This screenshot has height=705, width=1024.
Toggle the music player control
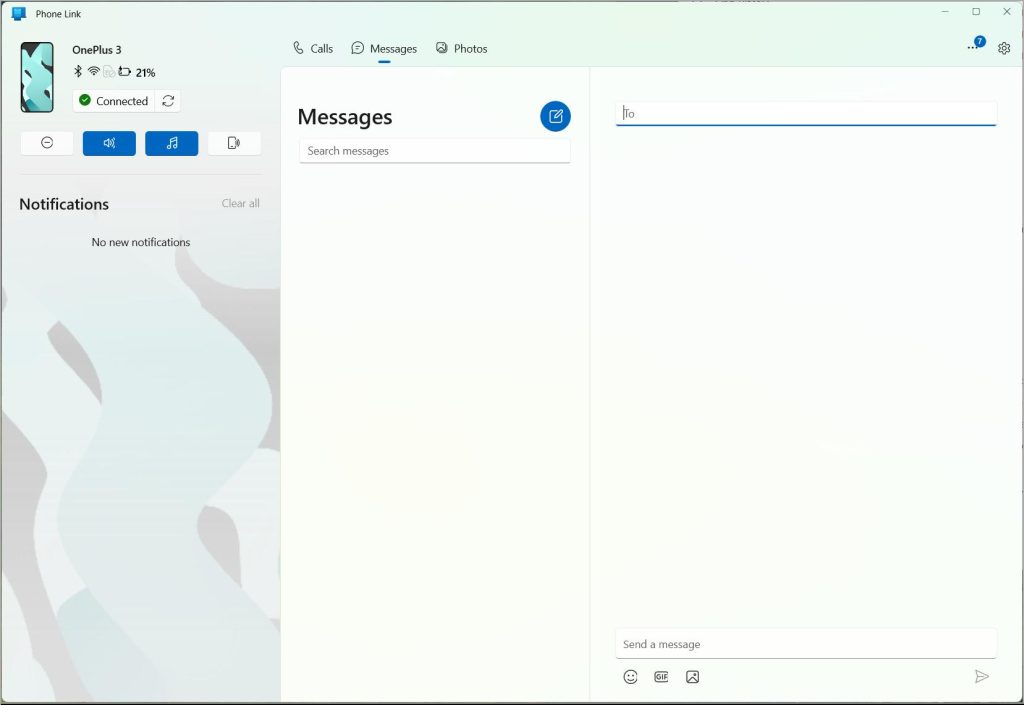point(171,143)
